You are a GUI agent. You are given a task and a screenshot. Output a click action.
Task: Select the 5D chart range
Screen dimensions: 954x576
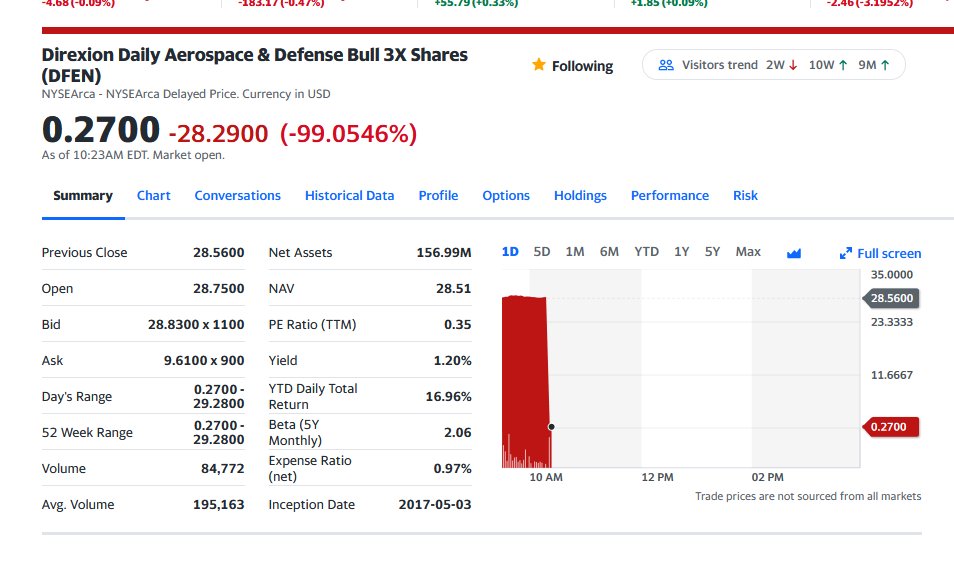[541, 252]
